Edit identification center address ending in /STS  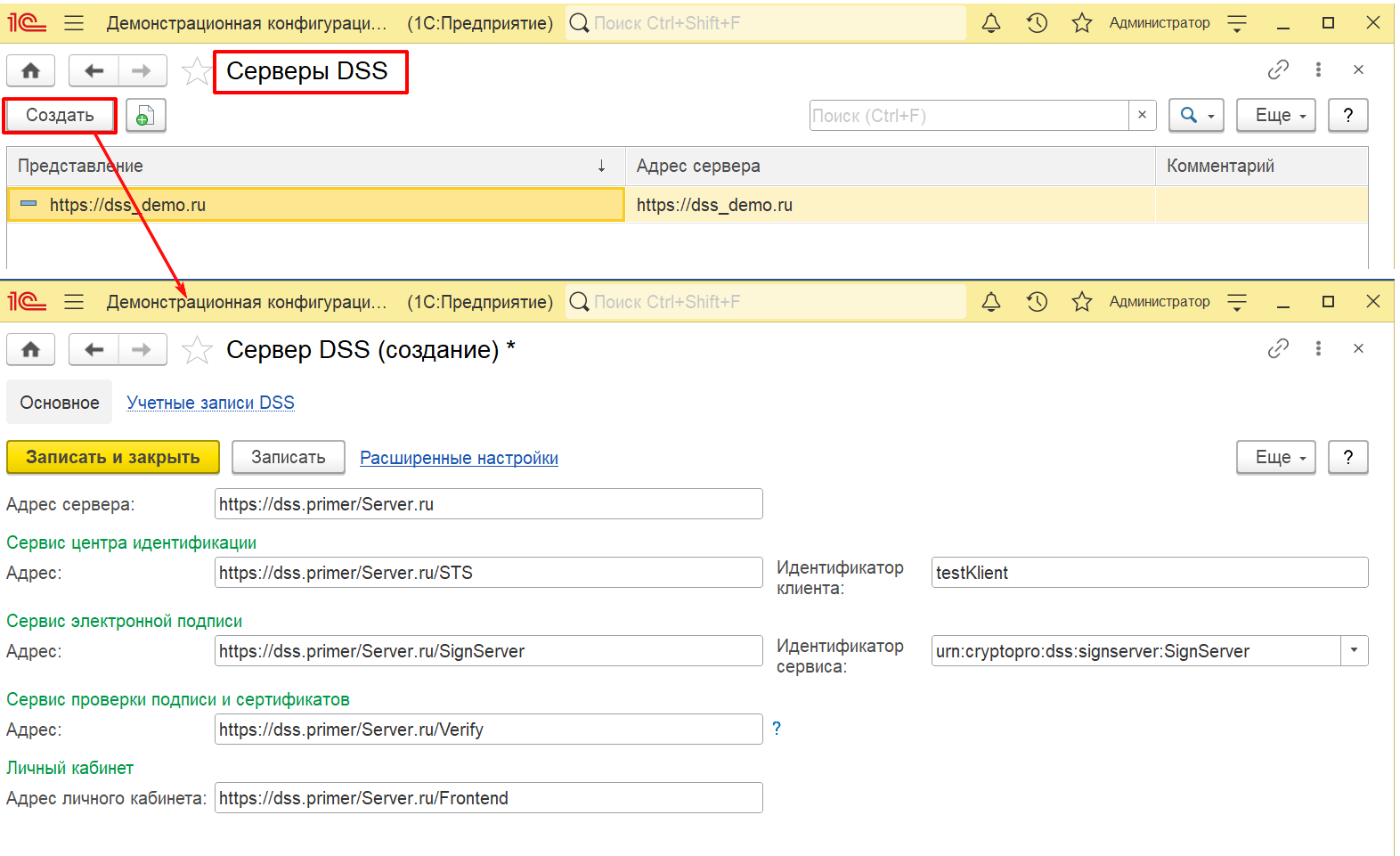489,572
